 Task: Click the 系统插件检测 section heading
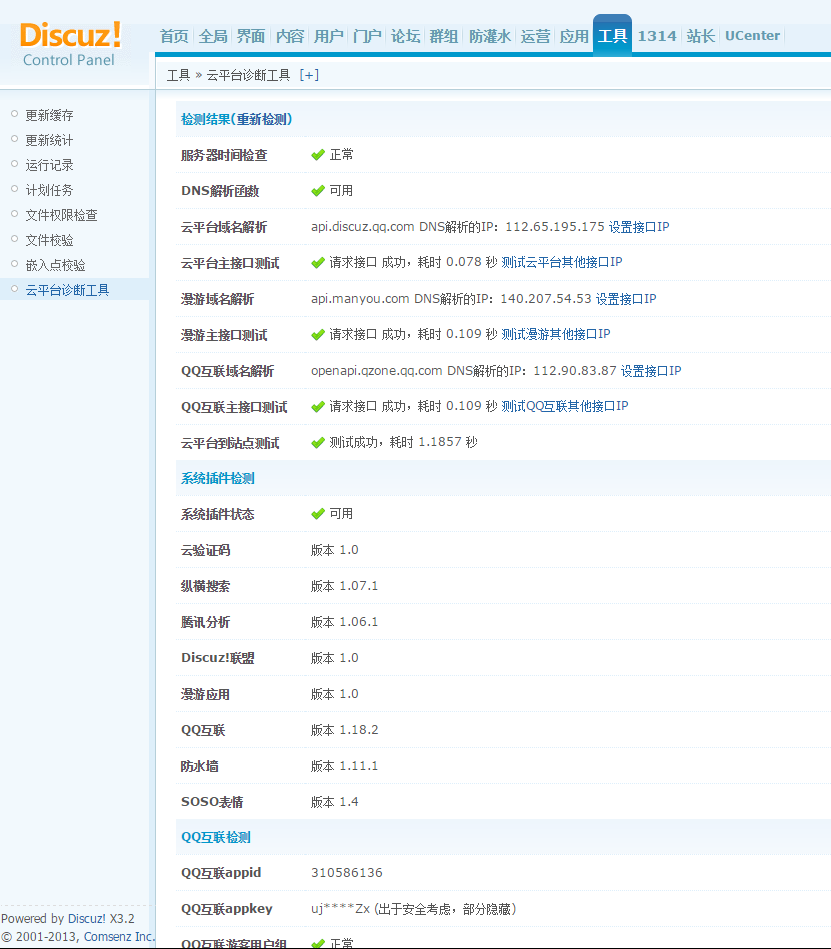point(218,478)
